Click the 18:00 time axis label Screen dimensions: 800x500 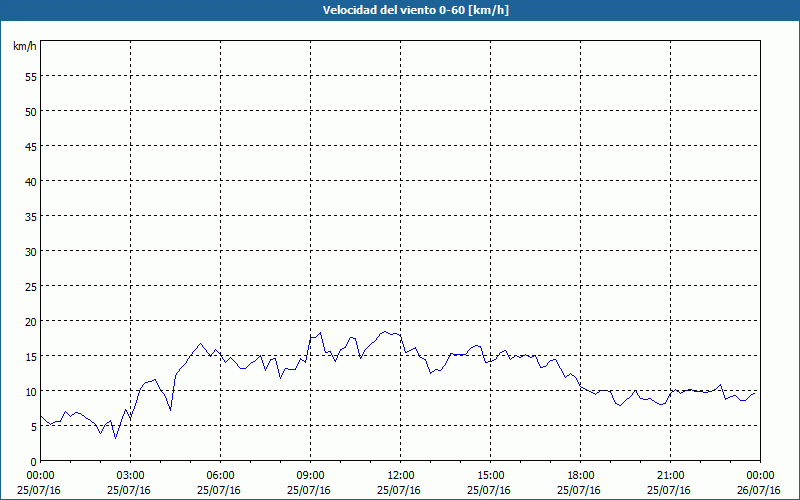point(580,476)
